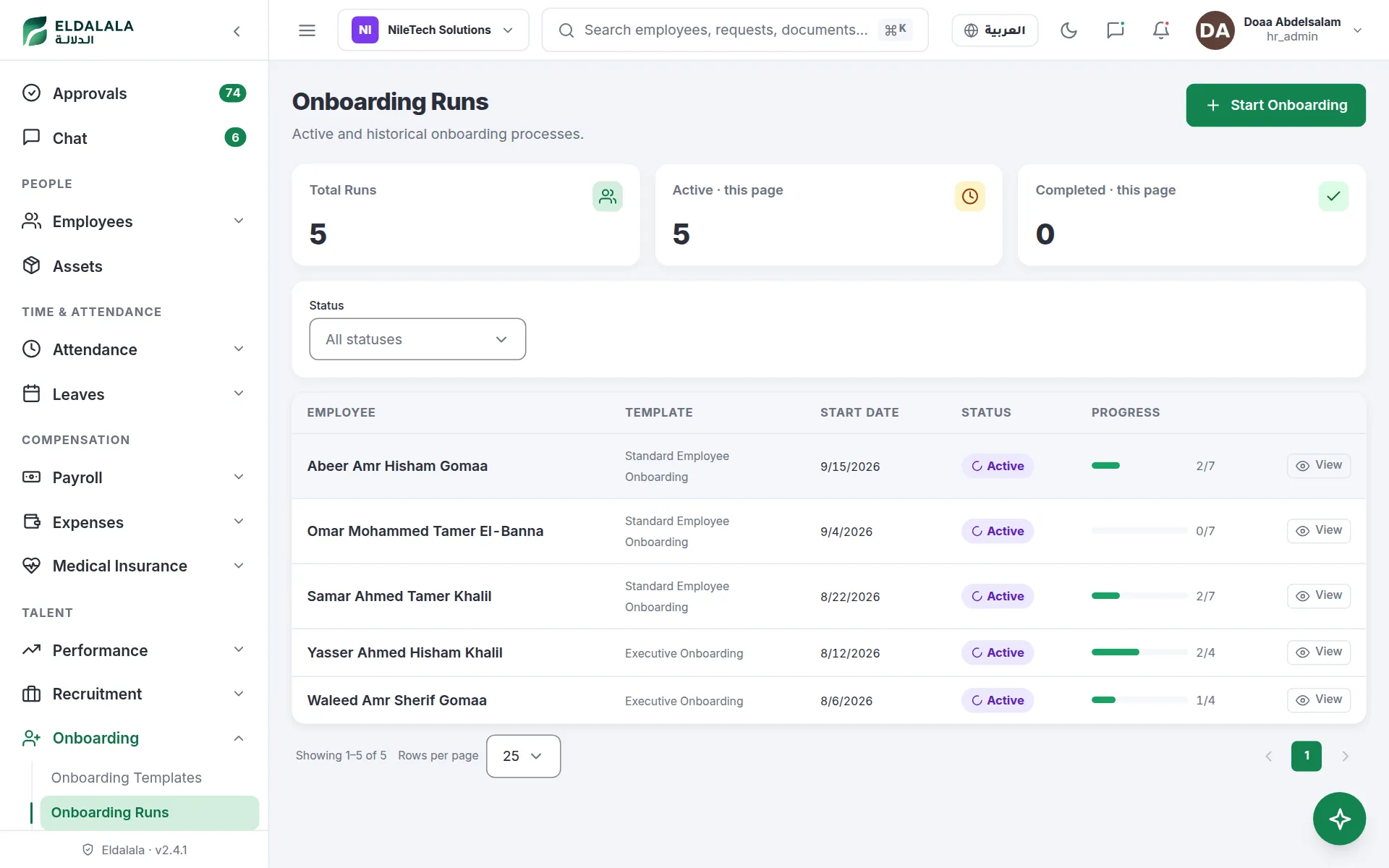Open Onboarding Templates submenu item

point(127,778)
